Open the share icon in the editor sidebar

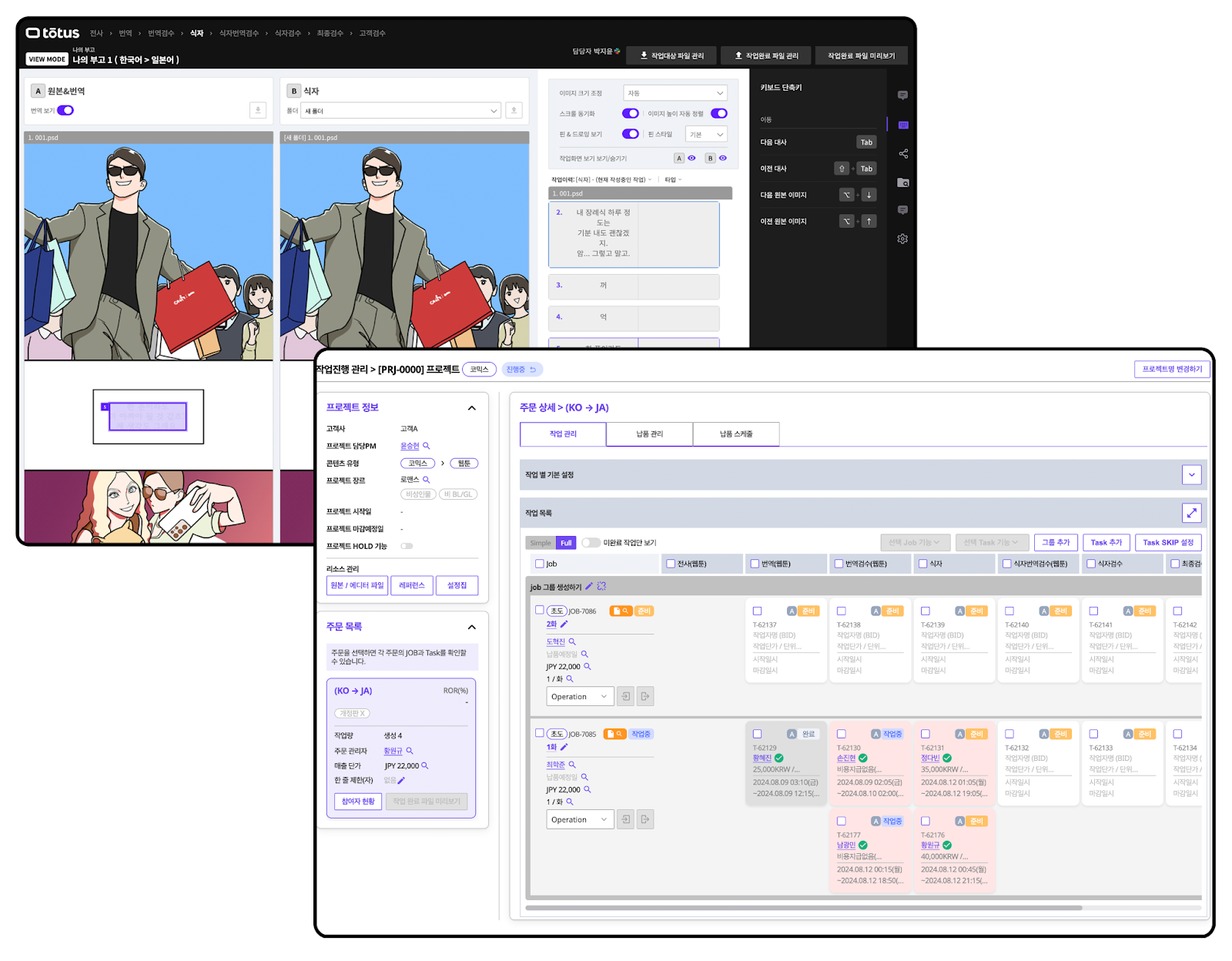tap(902, 153)
